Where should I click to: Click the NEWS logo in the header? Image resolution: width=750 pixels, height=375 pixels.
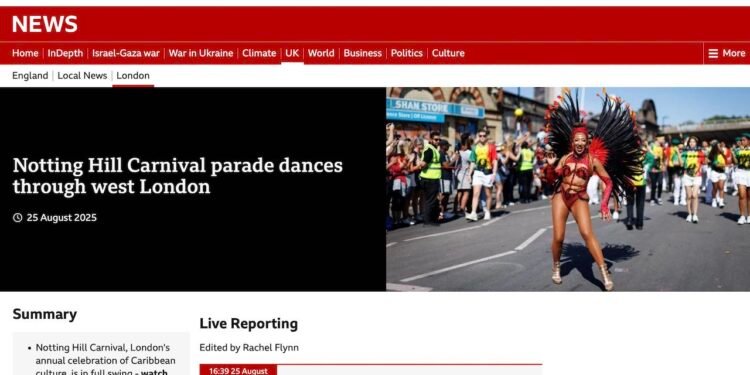(x=44, y=24)
